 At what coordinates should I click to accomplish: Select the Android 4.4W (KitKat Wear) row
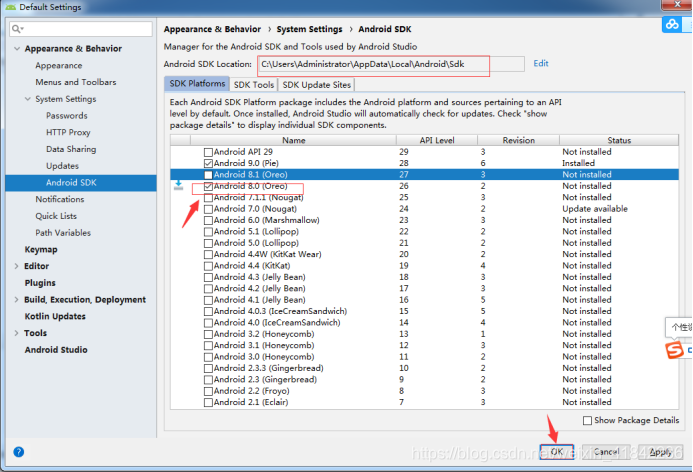point(424,255)
